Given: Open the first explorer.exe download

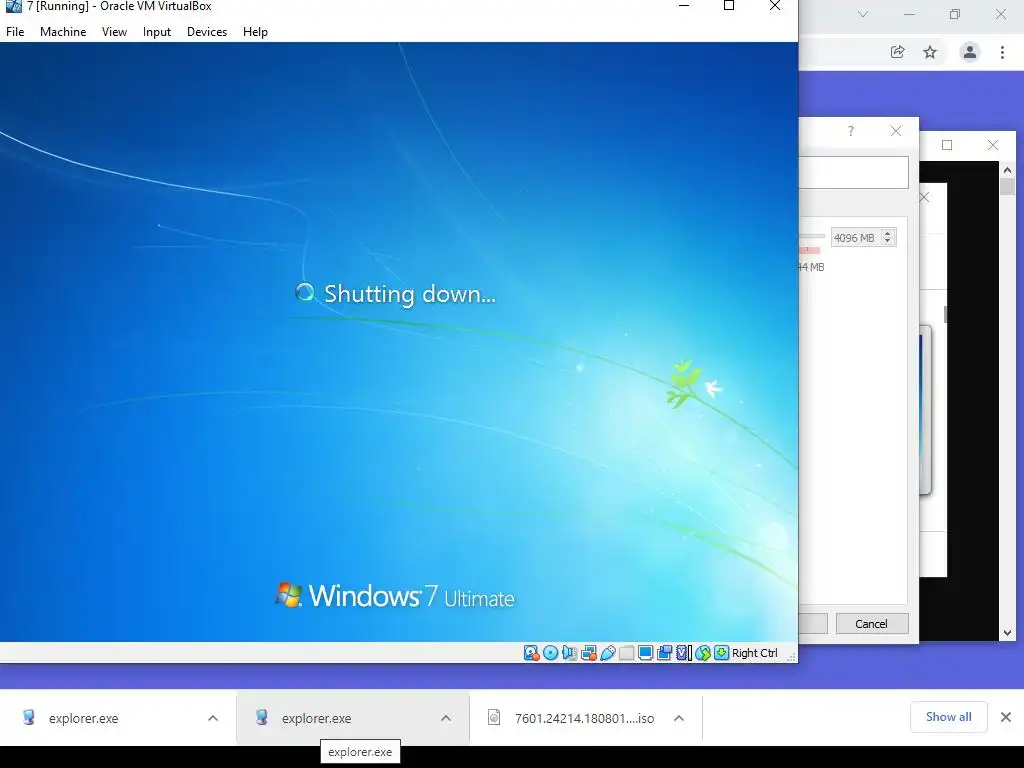Looking at the screenshot, I should click(x=84, y=718).
